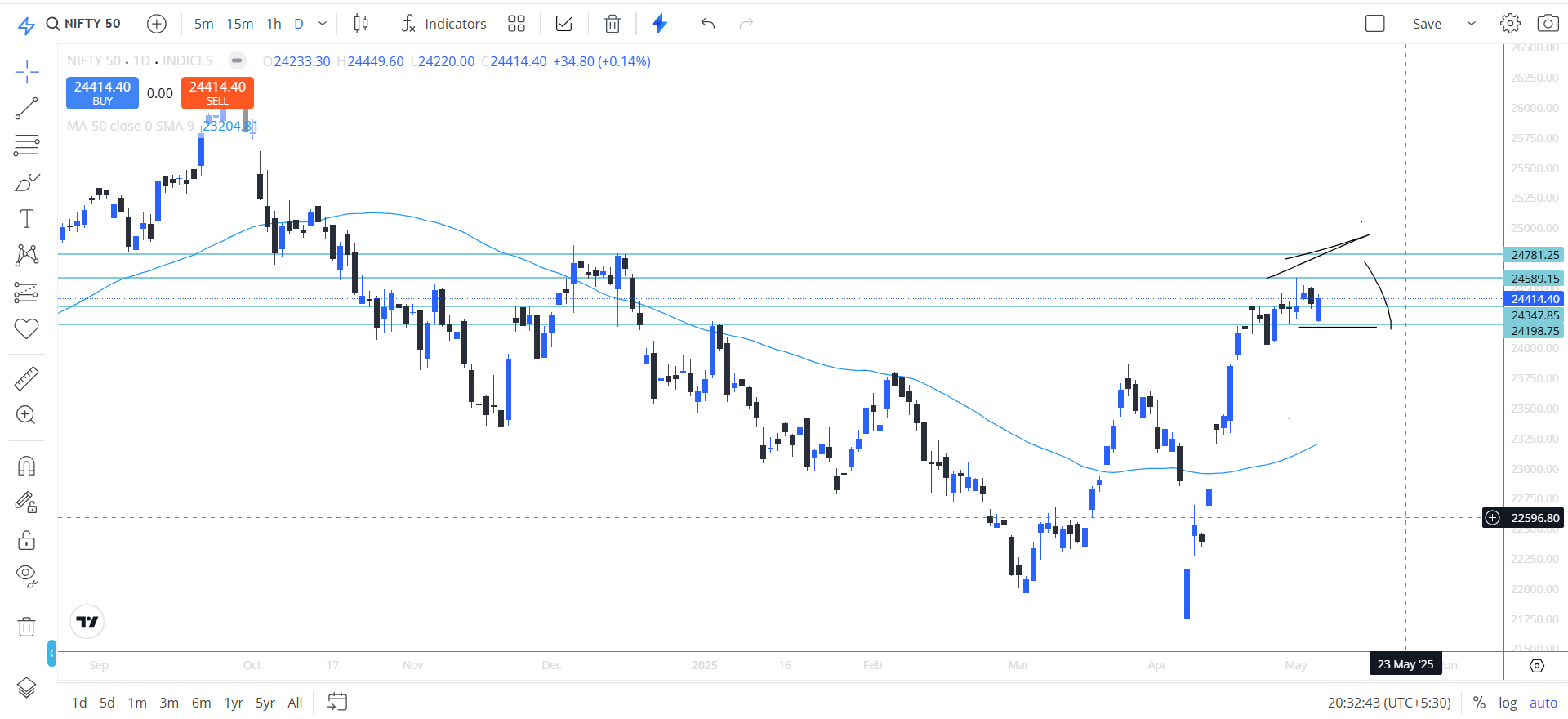
Task: Click the lightning logo at top left
Action: pyautogui.click(x=26, y=25)
